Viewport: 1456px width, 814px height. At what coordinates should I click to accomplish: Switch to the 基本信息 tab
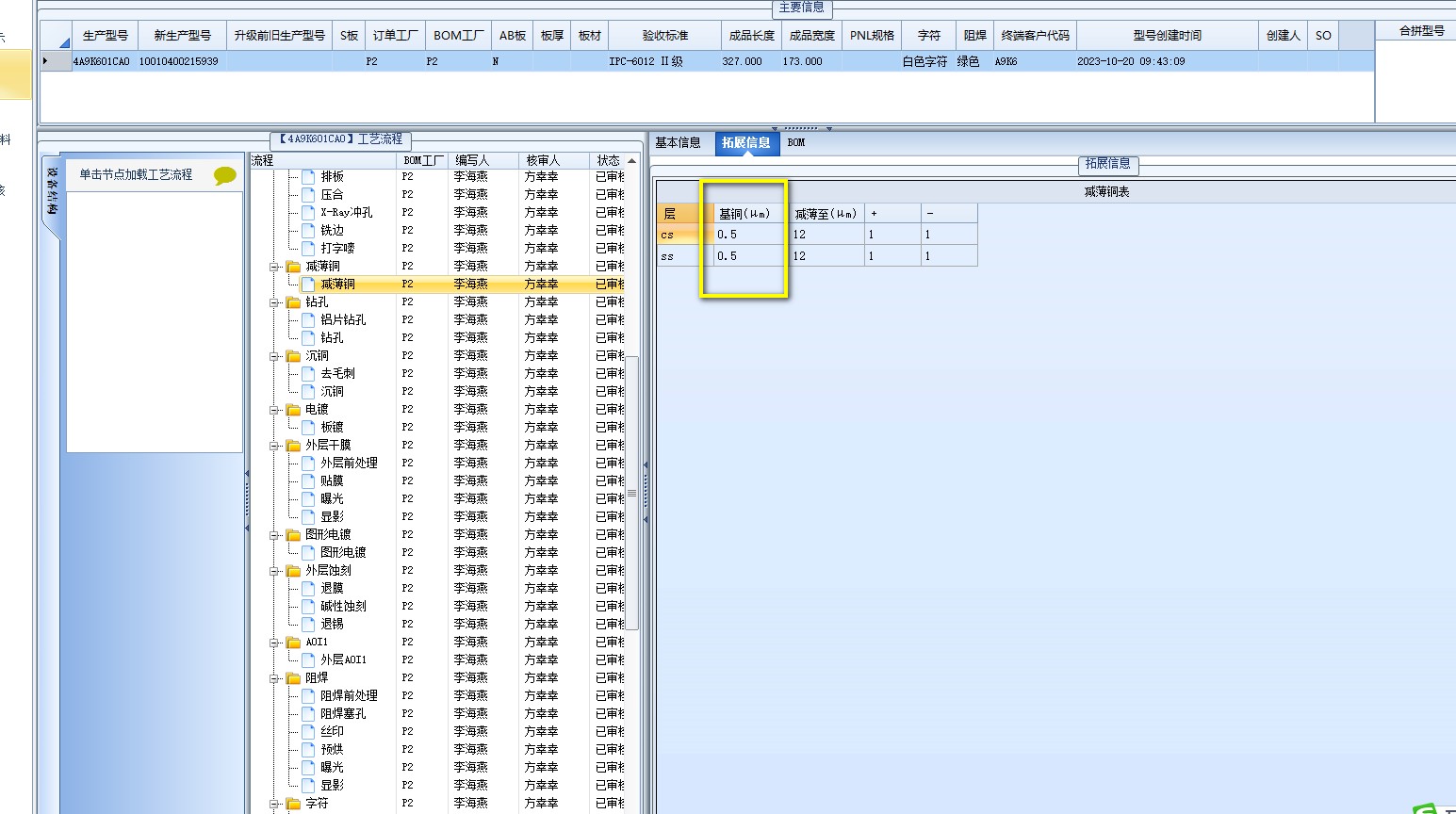pos(679,143)
